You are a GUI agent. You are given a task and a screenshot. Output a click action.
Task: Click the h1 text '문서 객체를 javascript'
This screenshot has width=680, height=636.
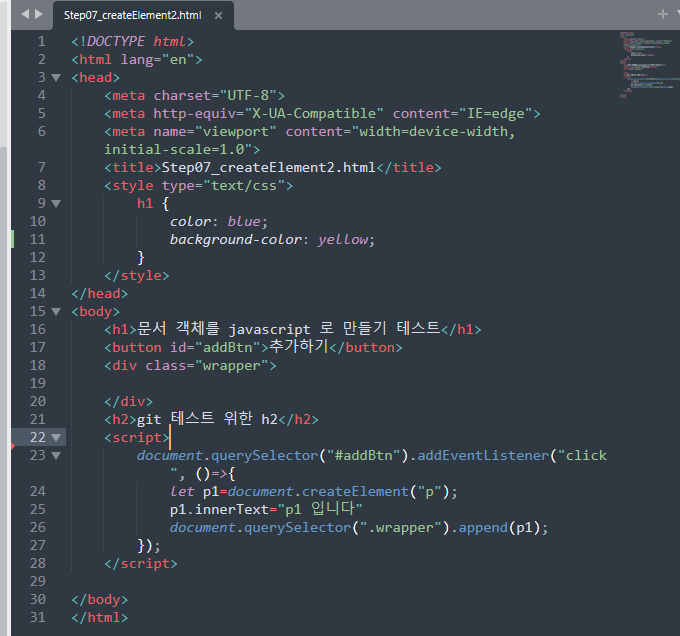coord(224,329)
